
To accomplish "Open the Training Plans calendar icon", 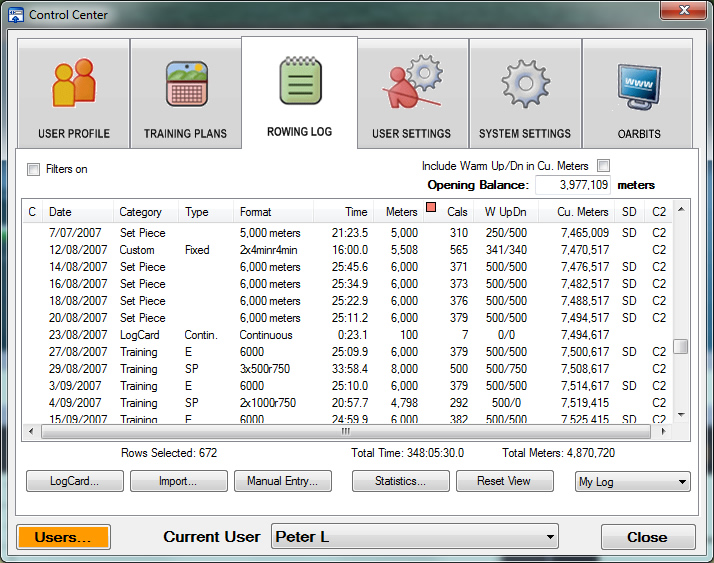I will [x=185, y=84].
